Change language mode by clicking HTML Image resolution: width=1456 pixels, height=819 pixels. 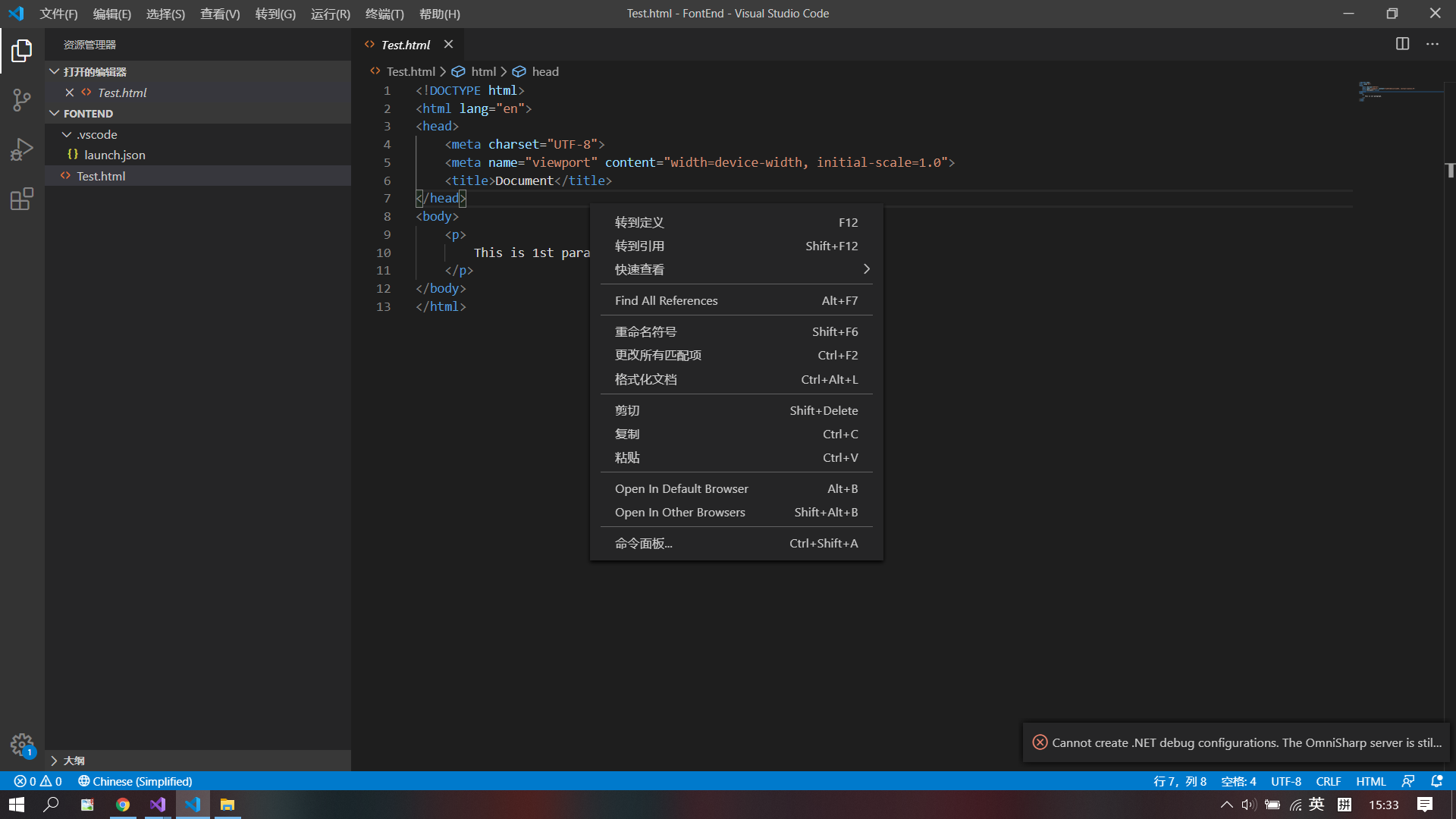[1370, 780]
